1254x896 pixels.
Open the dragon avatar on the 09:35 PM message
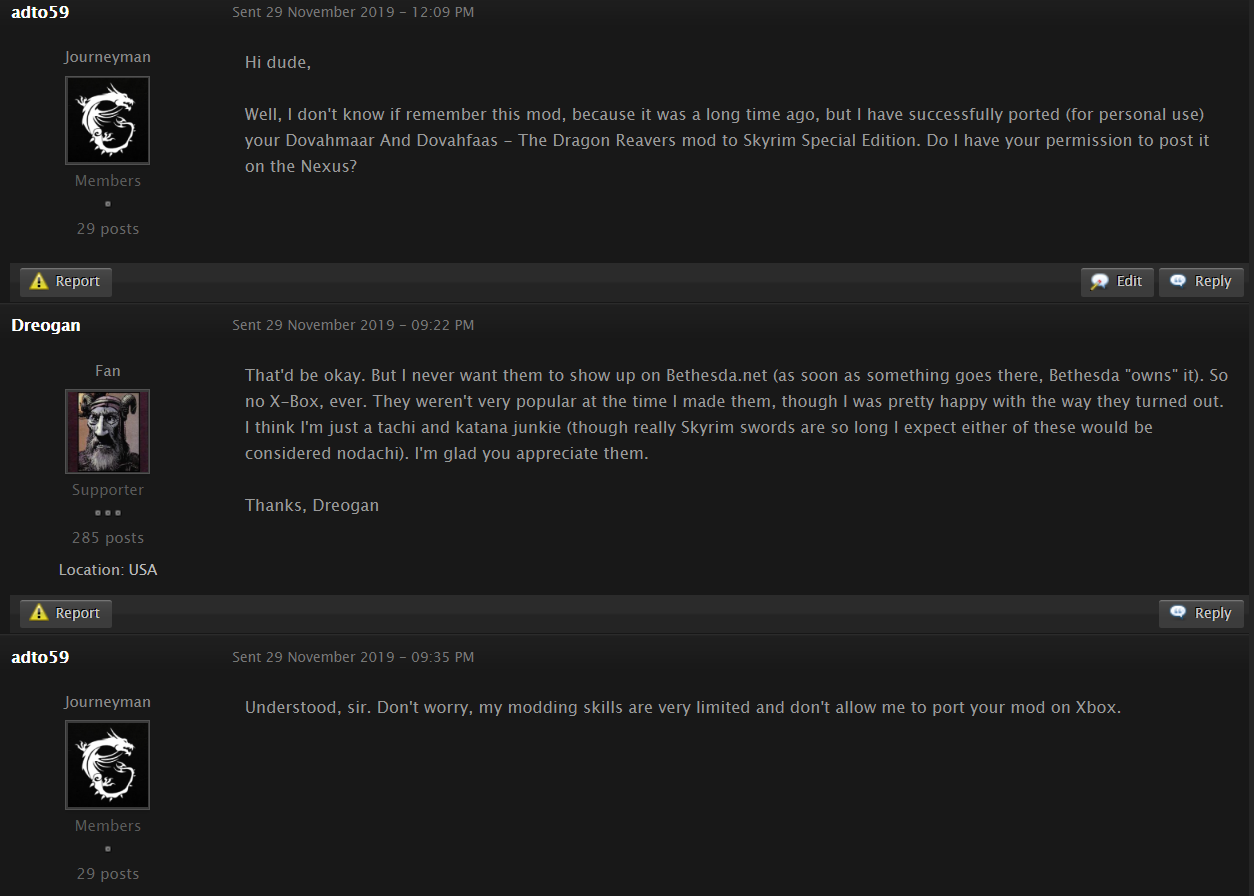[x=107, y=764]
